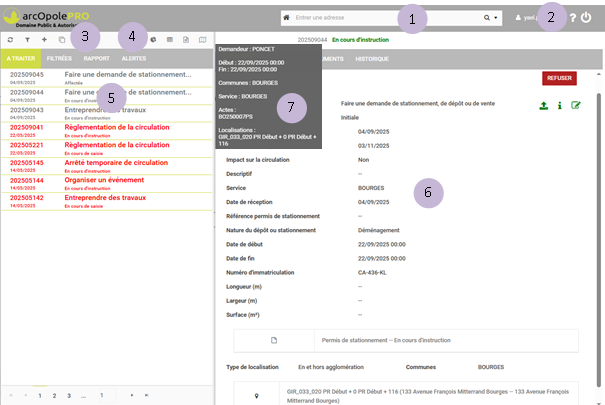Edit the request with green pencil icon
This screenshot has height=405, width=605.
click(576, 104)
